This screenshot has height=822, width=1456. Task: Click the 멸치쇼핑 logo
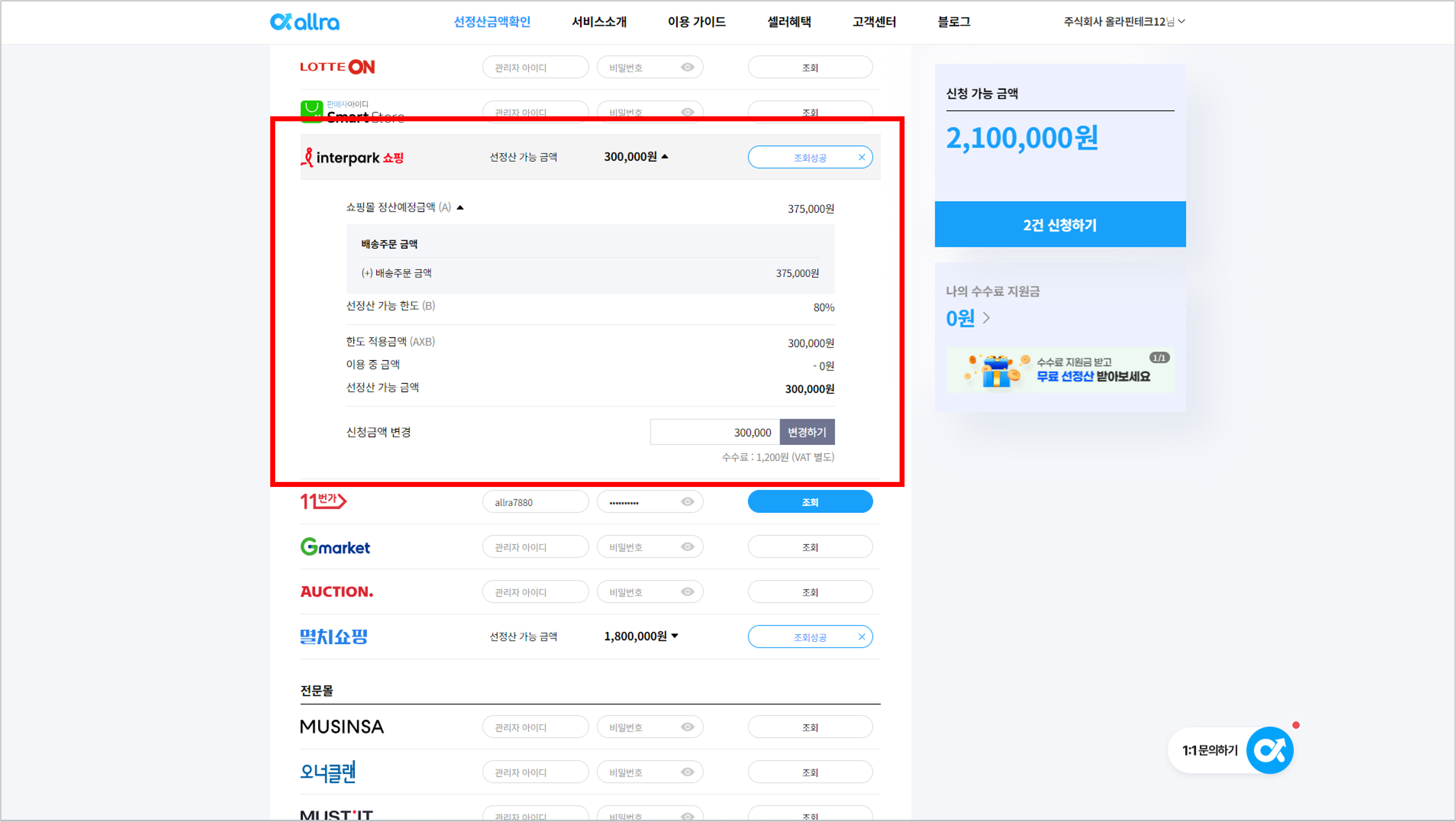(x=334, y=637)
